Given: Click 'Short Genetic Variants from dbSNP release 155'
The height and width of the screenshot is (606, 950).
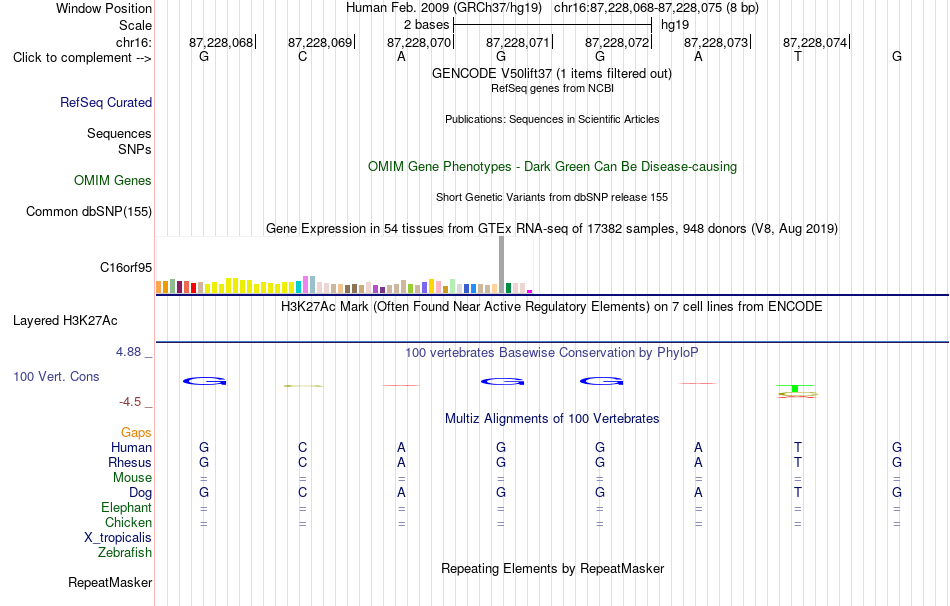Looking at the screenshot, I should [x=552, y=198].
